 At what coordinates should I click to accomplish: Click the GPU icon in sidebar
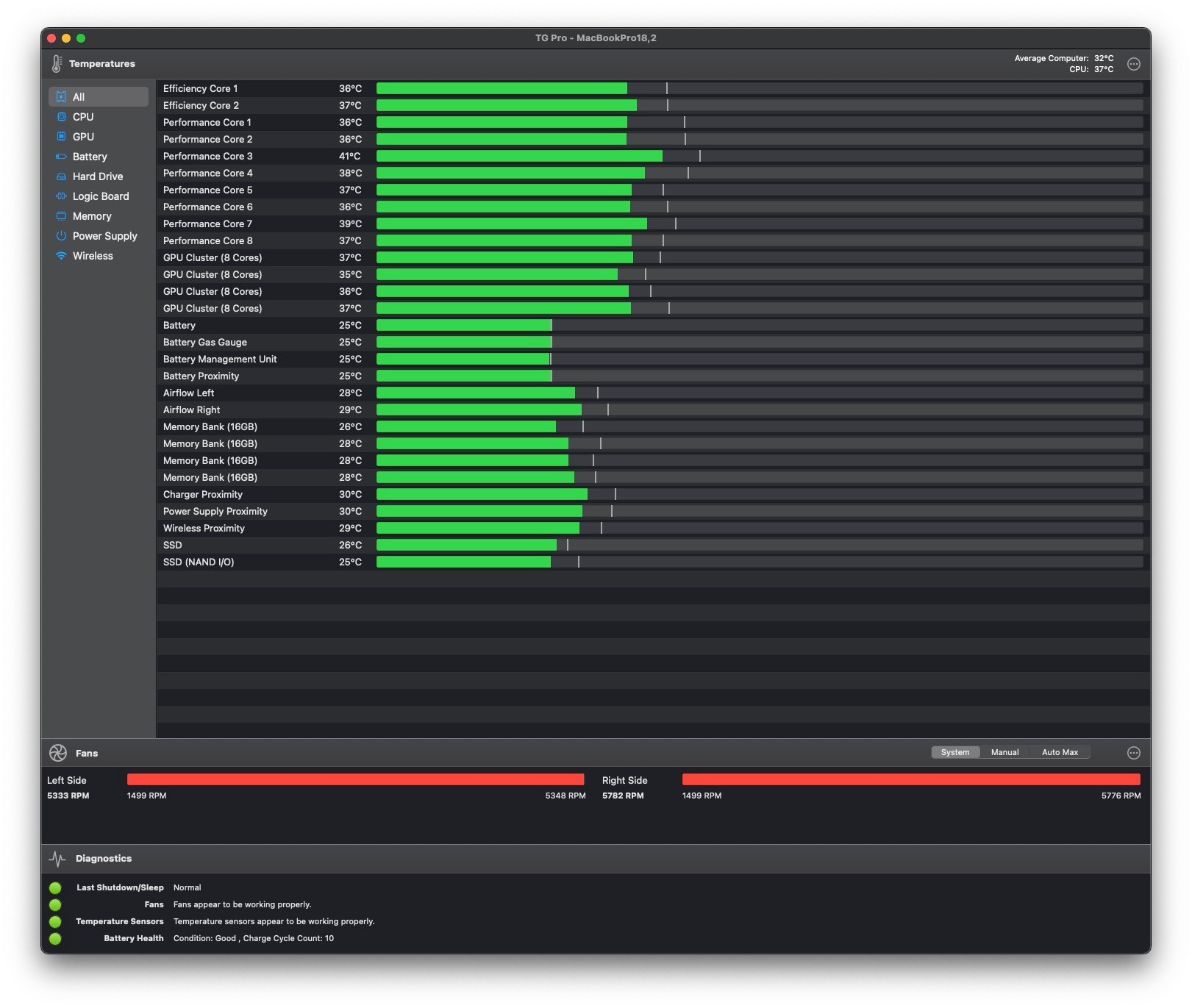(61, 137)
